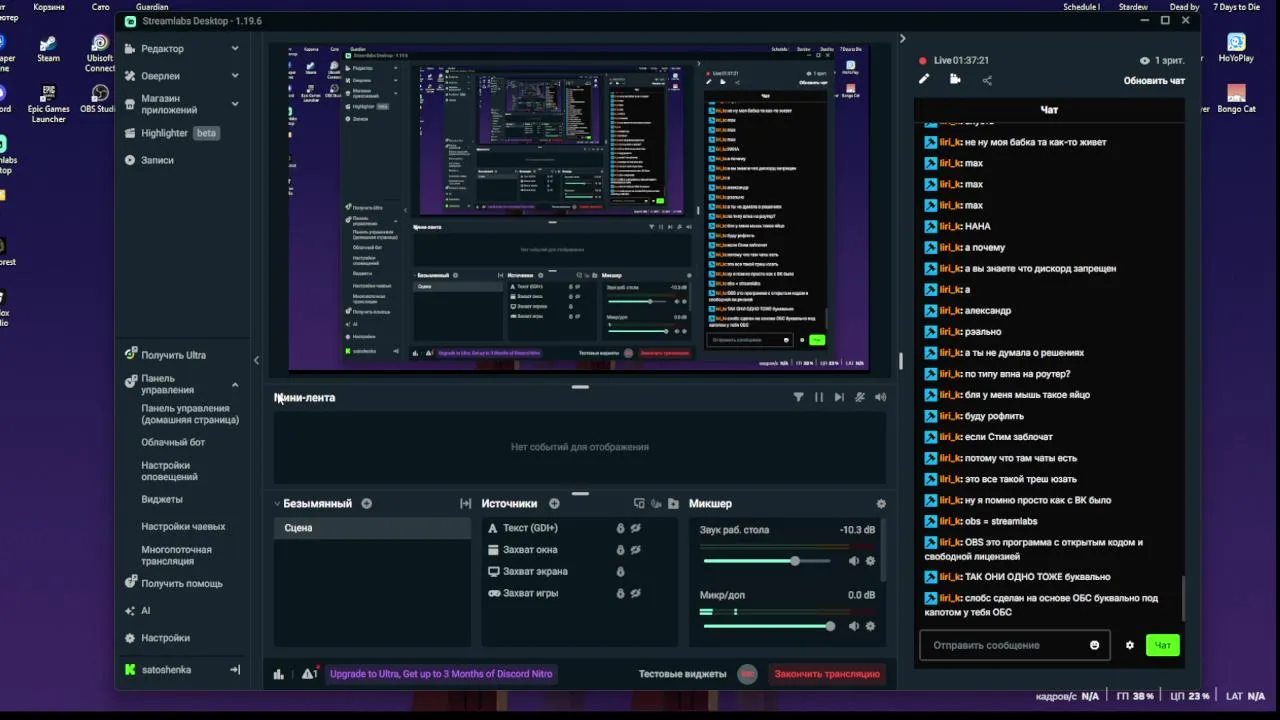Open settings gear for Звук раб. стола

[870, 561]
